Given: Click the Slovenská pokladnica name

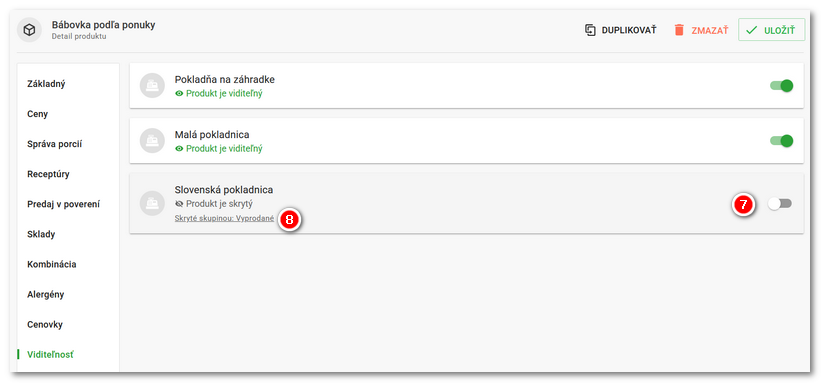Looking at the screenshot, I should click(x=224, y=190).
